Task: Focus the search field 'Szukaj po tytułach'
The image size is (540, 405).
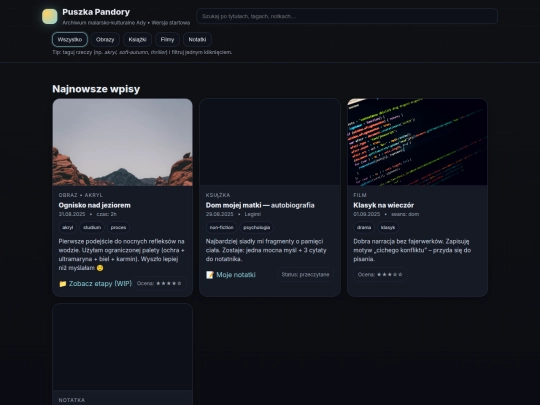Action: [347, 16]
